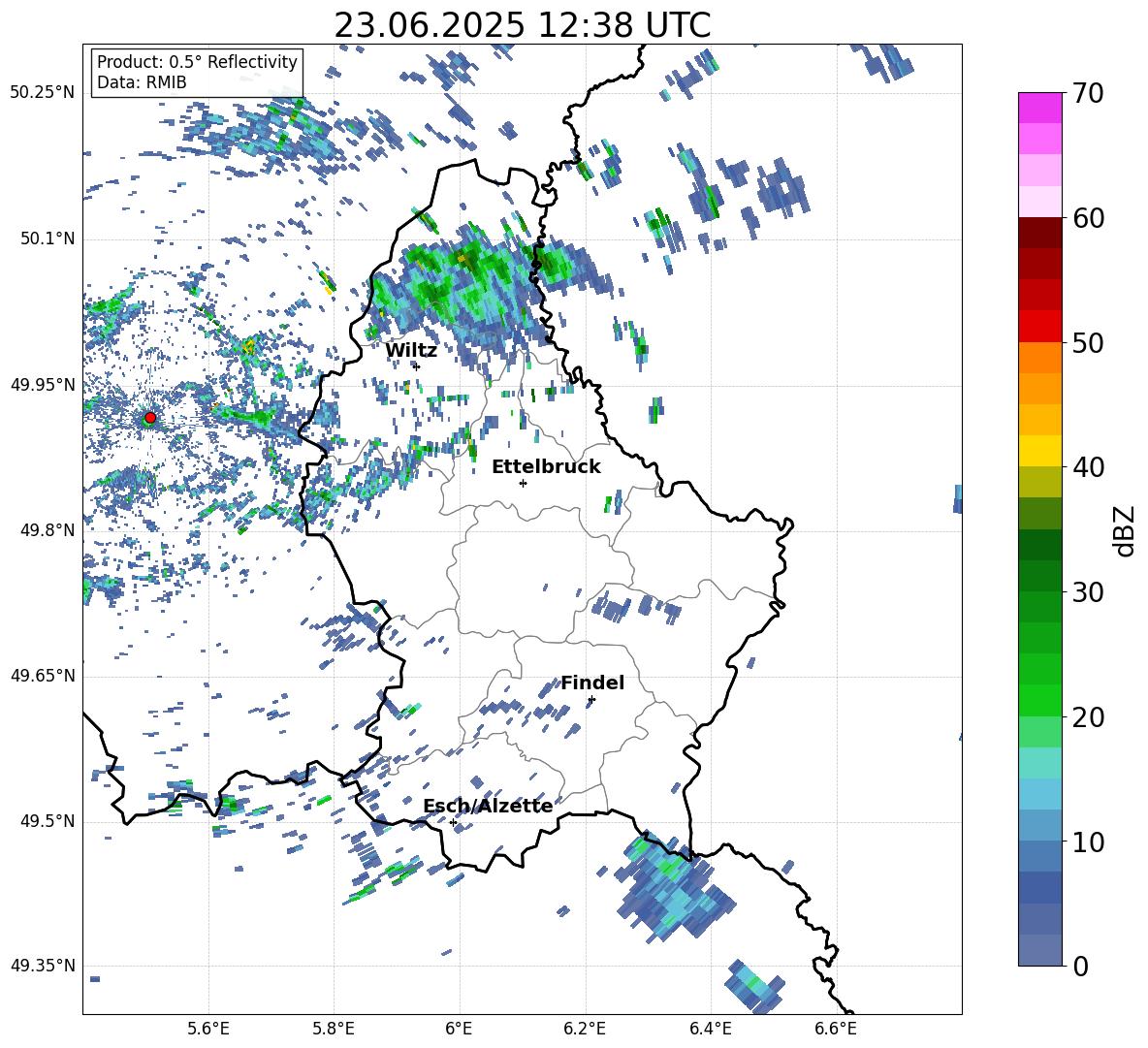
Task: Click the orange colorbar segment below 50
Action: 1039,358
